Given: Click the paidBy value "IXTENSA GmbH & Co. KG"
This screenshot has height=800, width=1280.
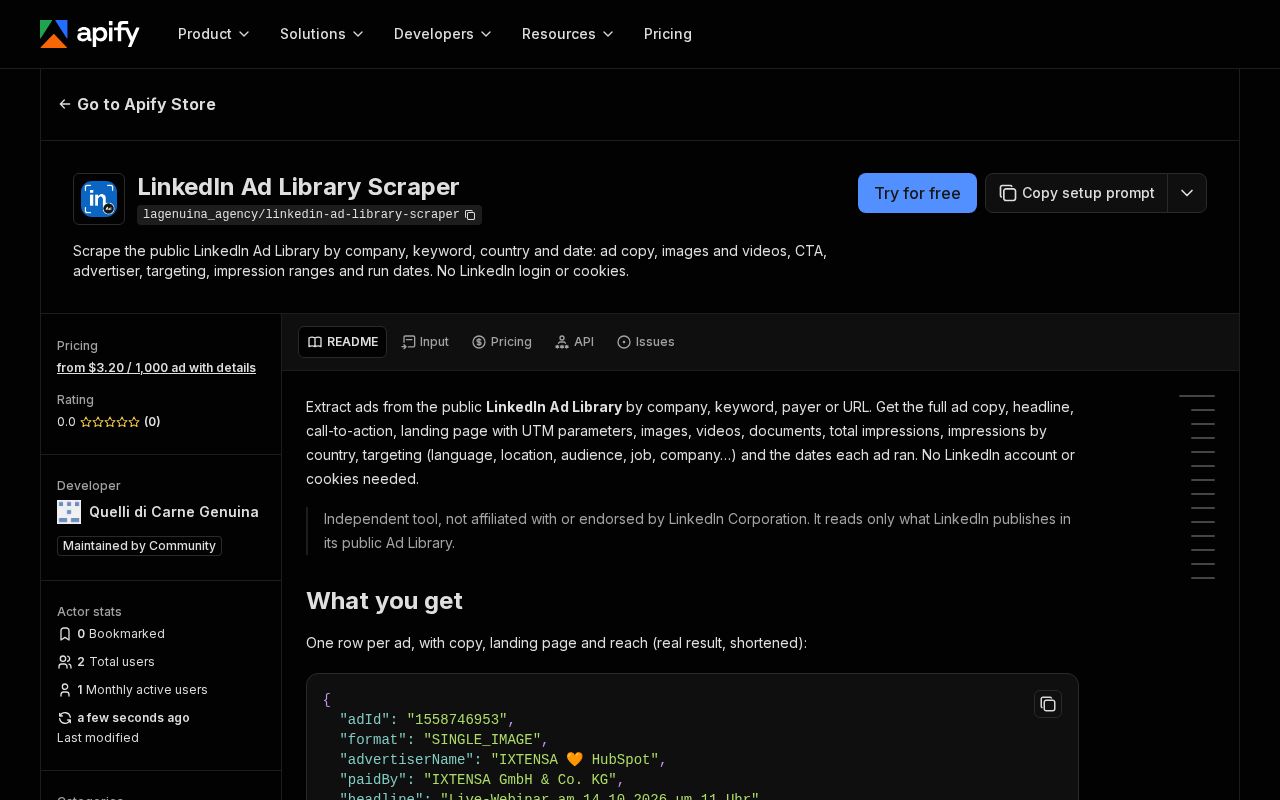Looking at the screenshot, I should coord(520,780).
